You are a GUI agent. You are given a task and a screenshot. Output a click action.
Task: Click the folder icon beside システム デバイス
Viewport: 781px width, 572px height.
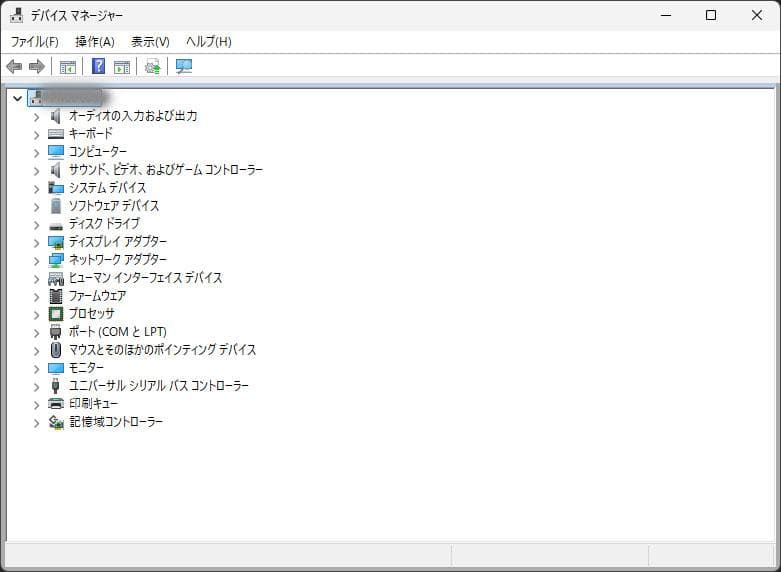[56, 188]
